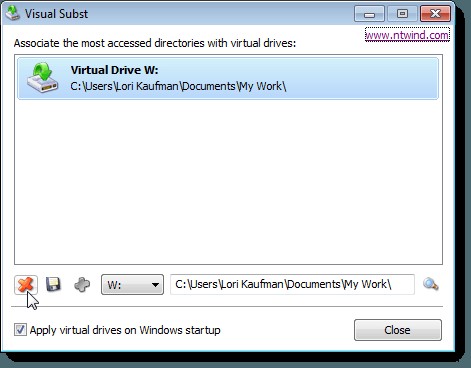The height and width of the screenshot is (368, 471).
Task: Add a new virtual drive with plus icon
Action: (82, 285)
